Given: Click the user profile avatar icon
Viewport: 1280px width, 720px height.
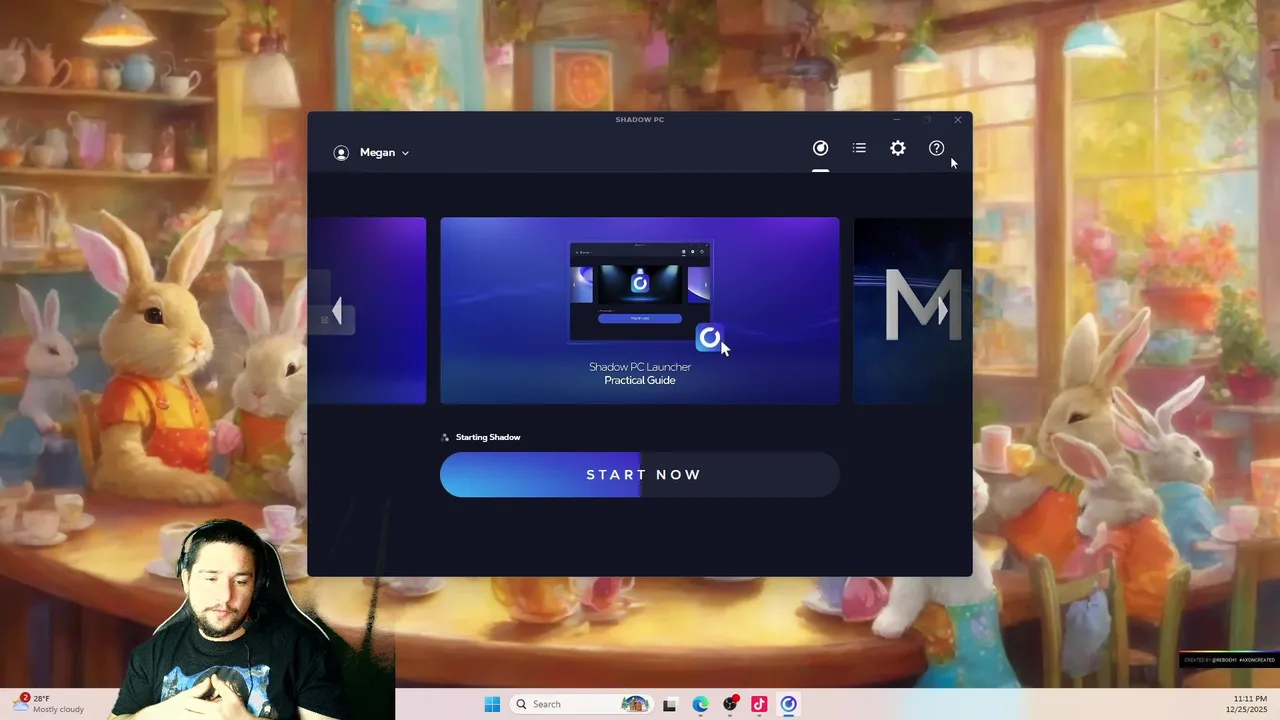Looking at the screenshot, I should click(x=341, y=153).
